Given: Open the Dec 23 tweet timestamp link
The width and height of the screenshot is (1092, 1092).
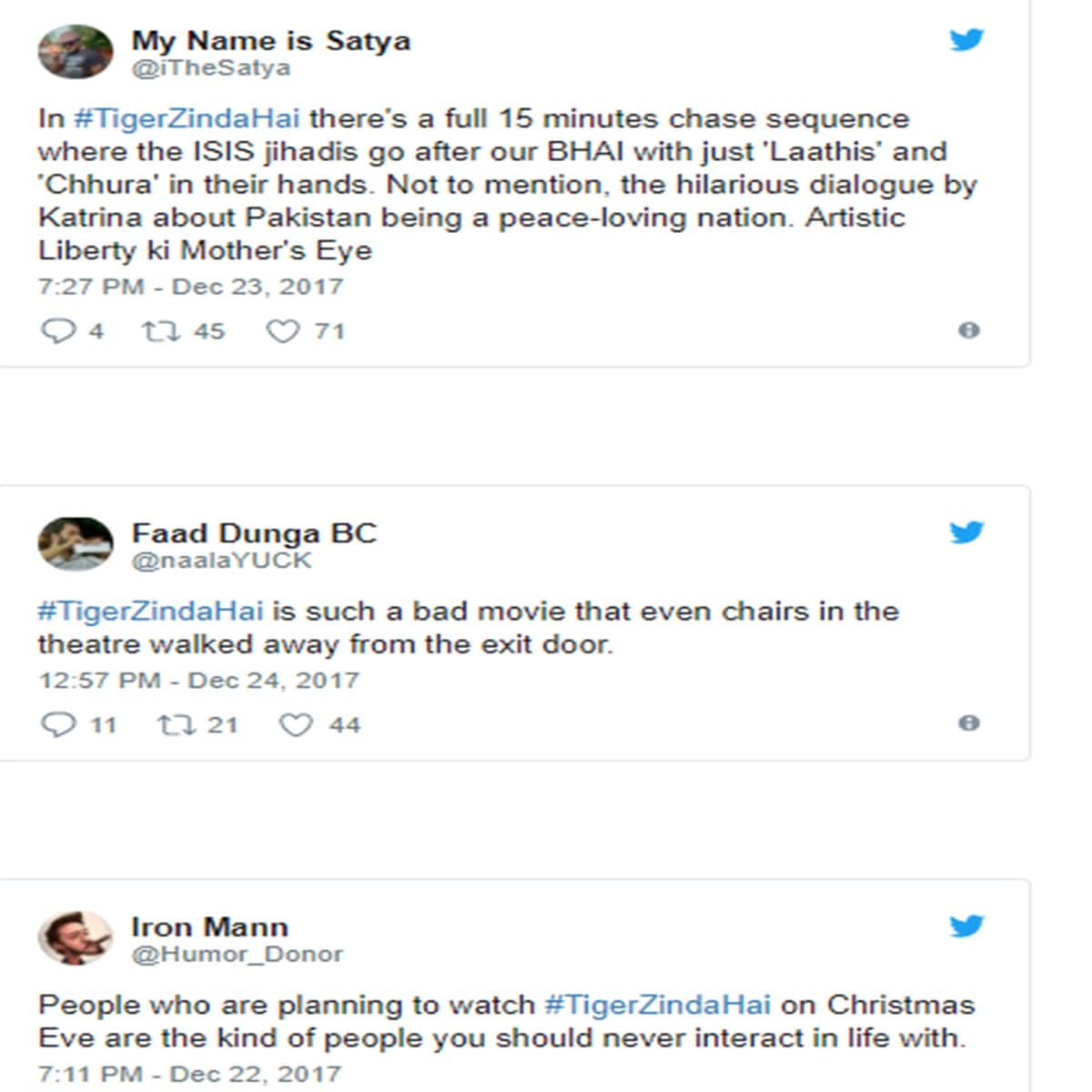Looking at the screenshot, I should [x=191, y=286].
